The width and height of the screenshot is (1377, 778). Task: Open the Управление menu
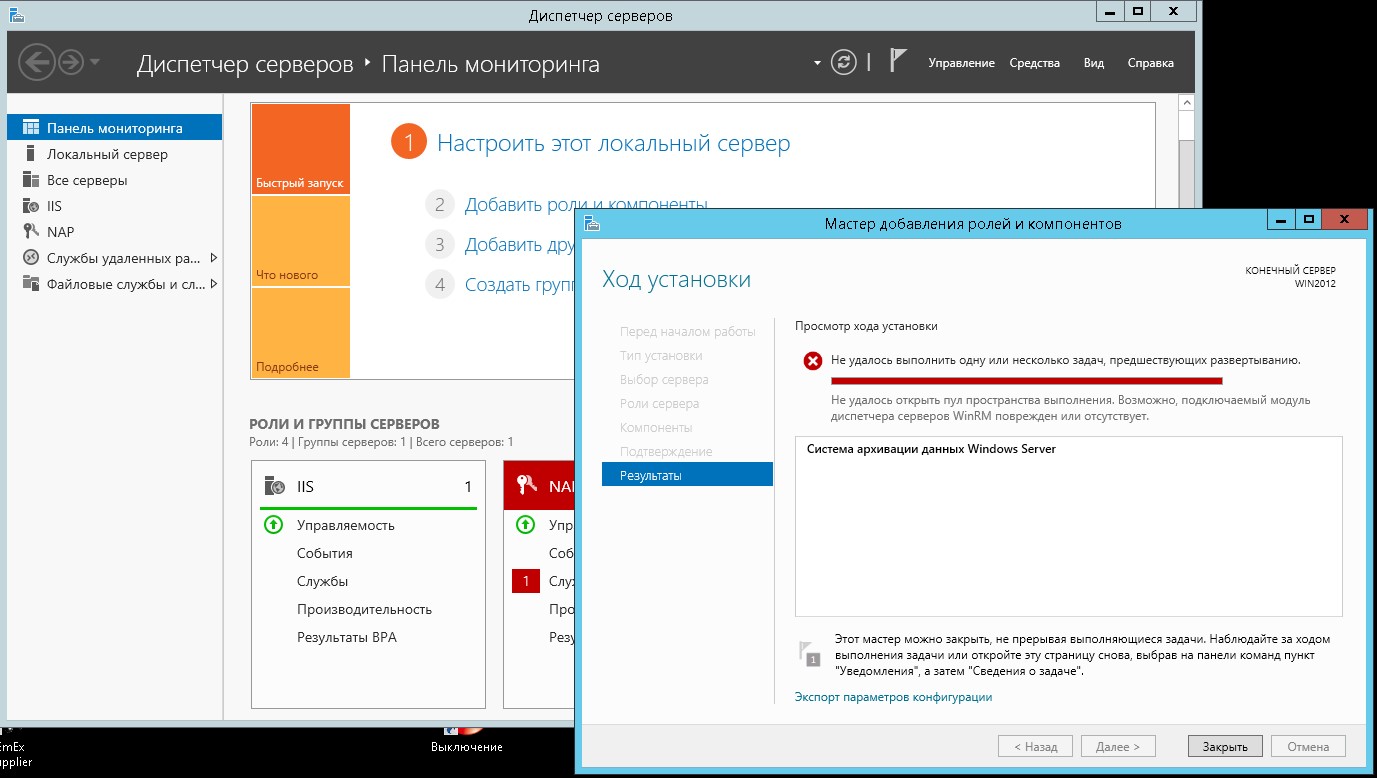[961, 63]
